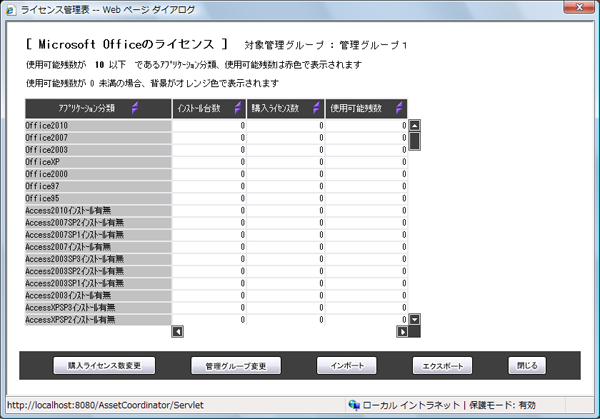The width and height of the screenshot is (600, 419).
Task: Select the OfficeXP row
Action: coord(216,162)
